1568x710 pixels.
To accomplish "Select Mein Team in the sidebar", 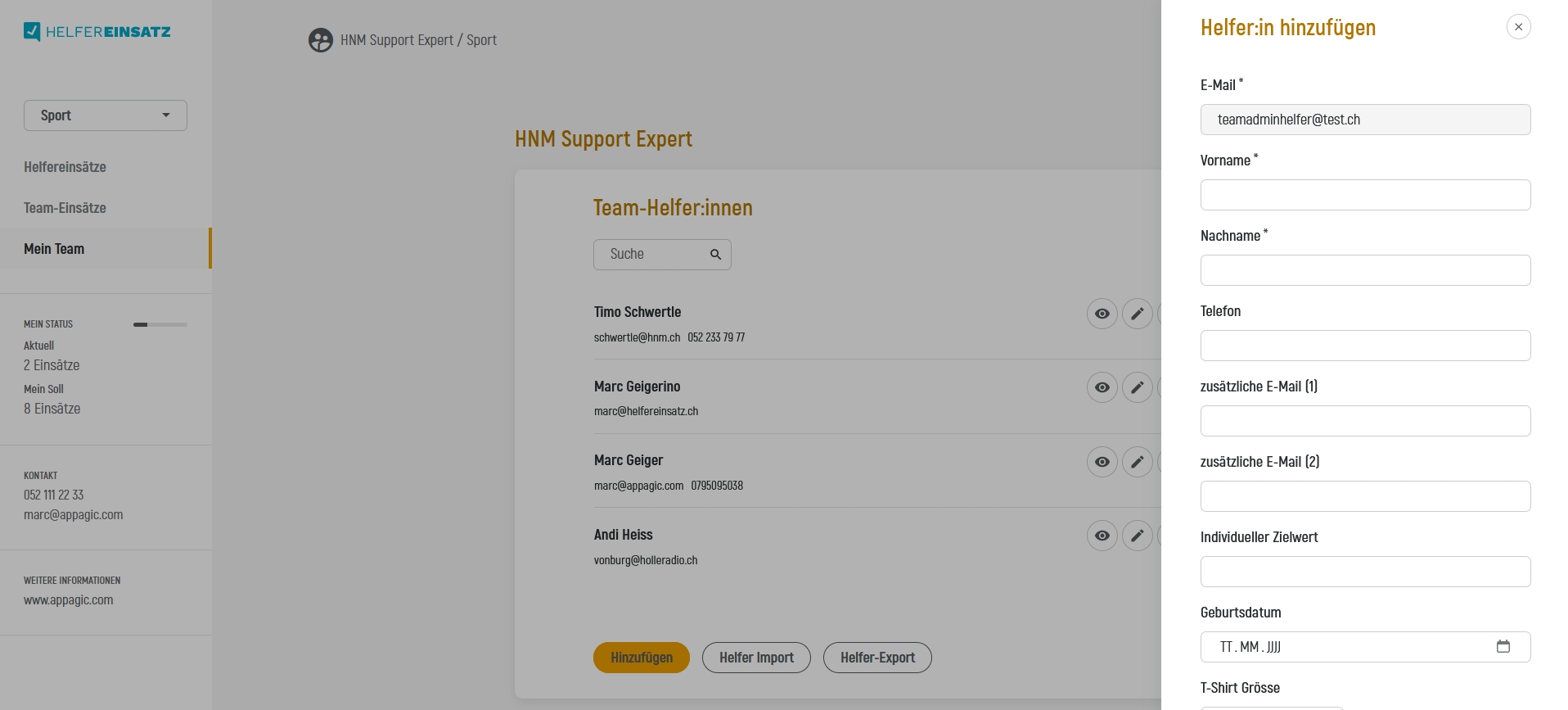I will (54, 249).
